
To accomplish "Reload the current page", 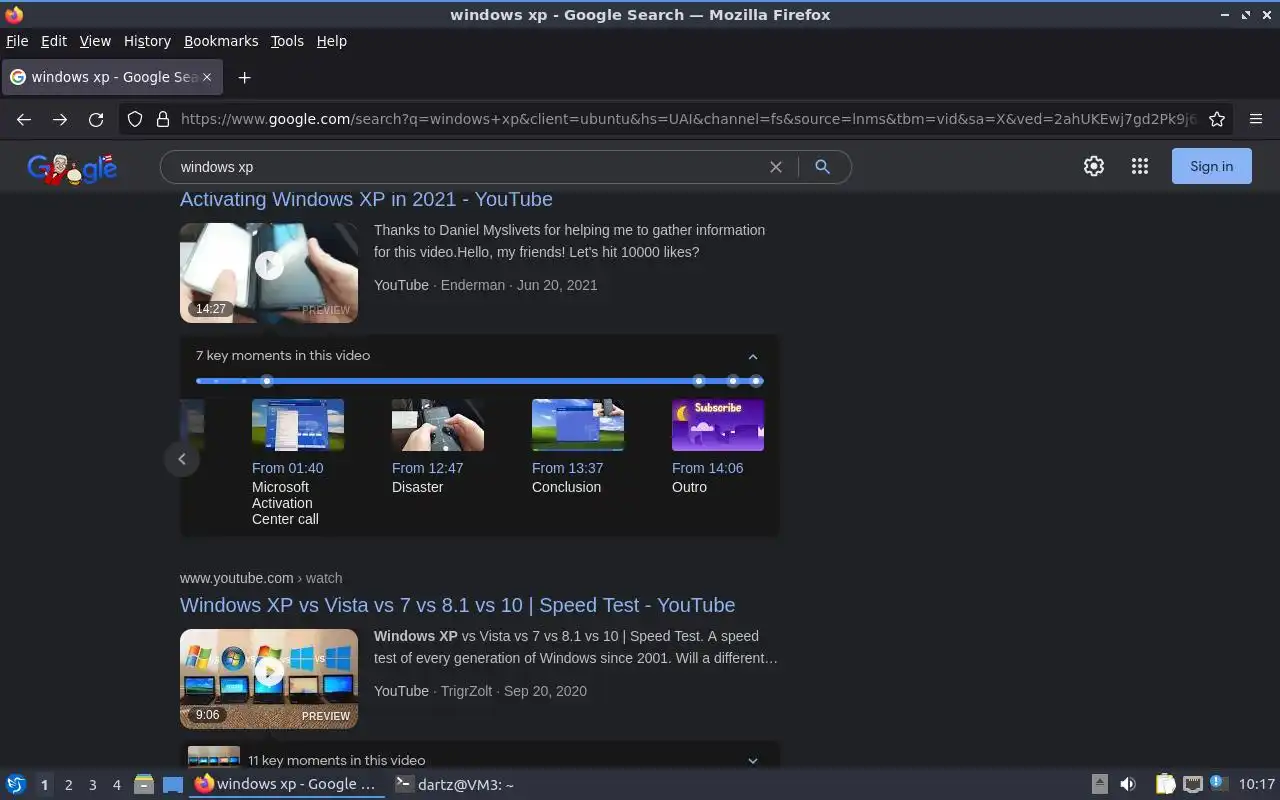I will pos(96,119).
